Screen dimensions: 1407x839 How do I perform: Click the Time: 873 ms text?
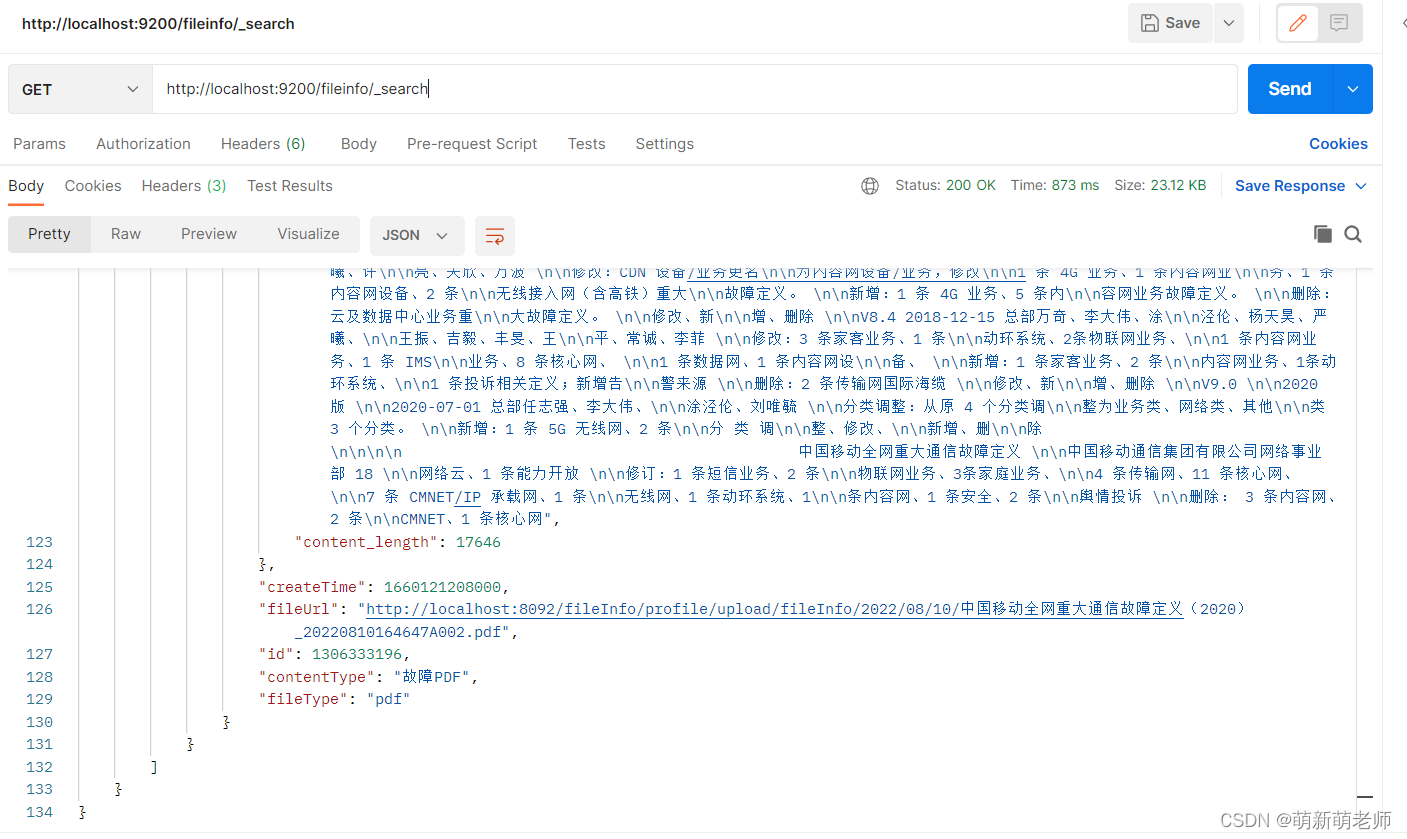pos(1055,186)
